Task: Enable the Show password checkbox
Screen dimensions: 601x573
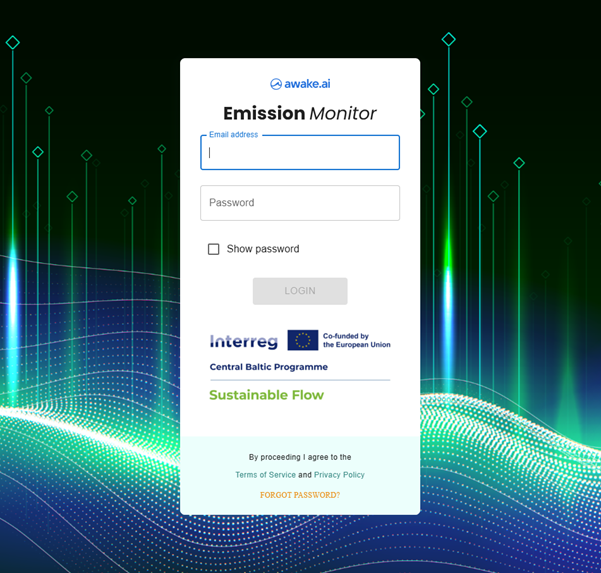Action: [x=213, y=249]
